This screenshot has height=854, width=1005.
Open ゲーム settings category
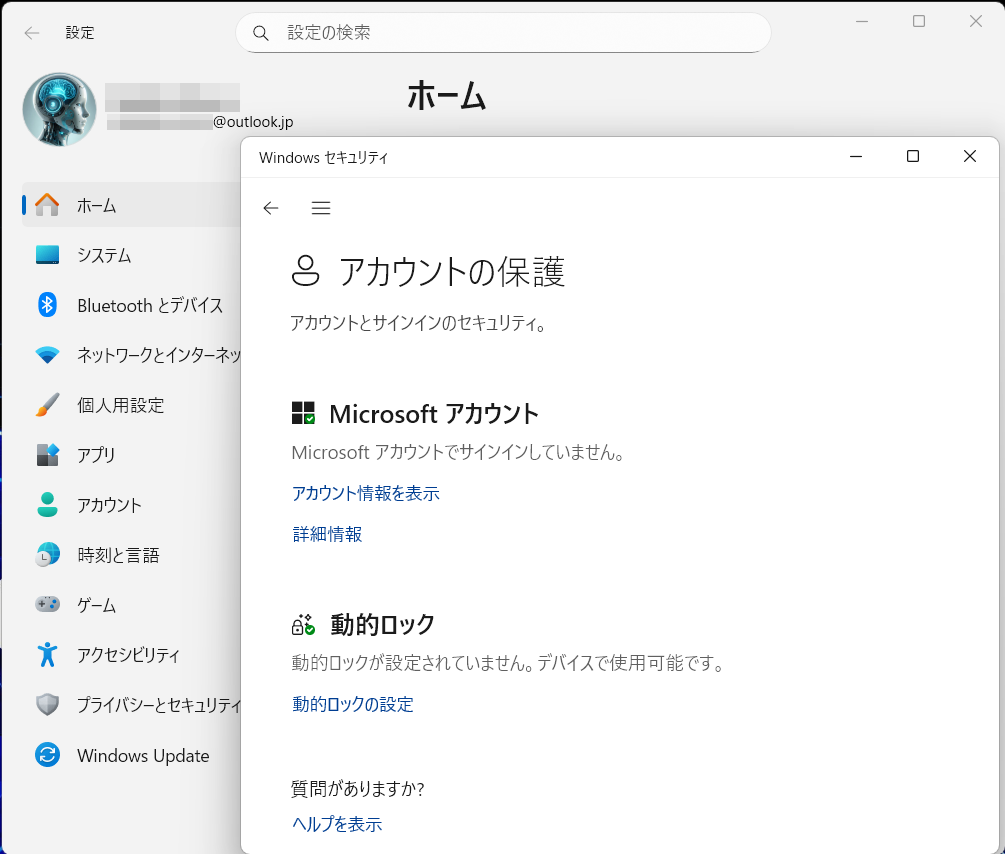pos(97,605)
